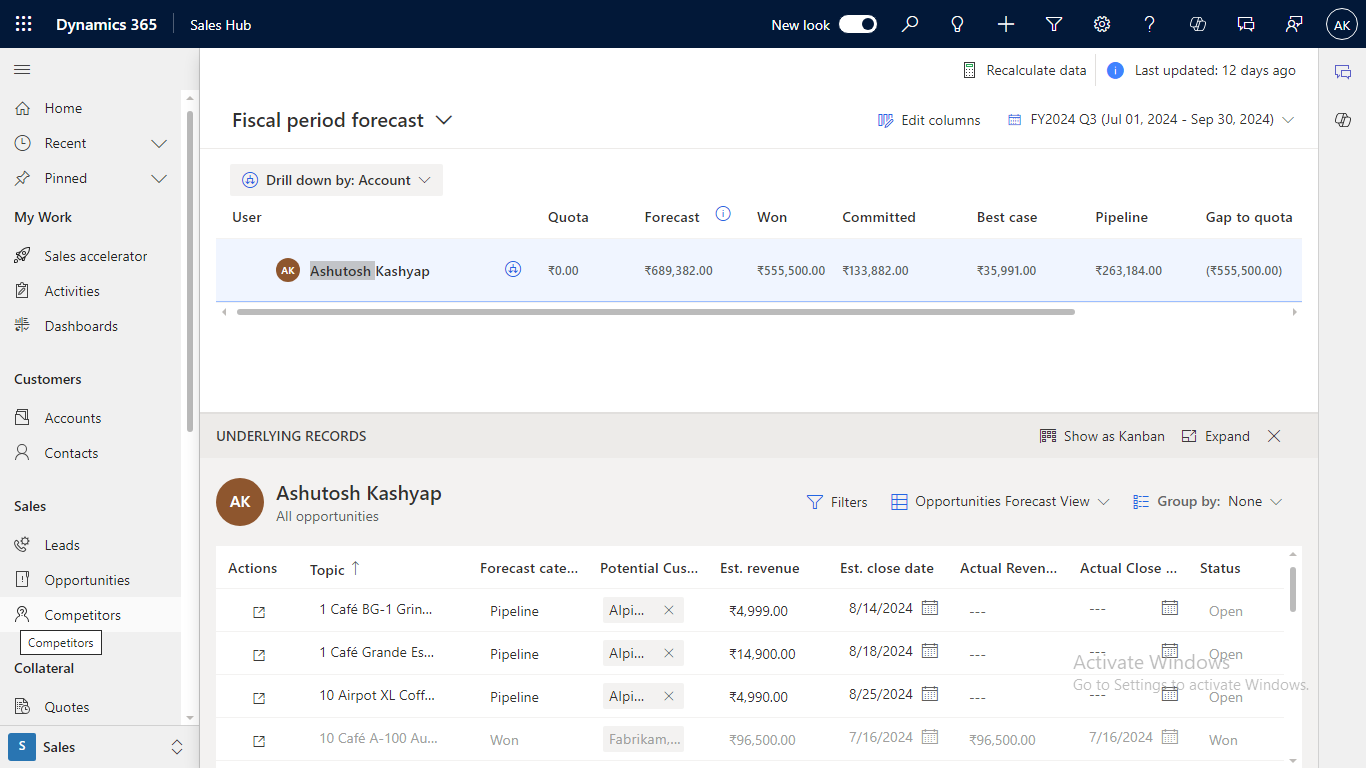Click the Recalculate data button

pyautogui.click(x=1024, y=70)
